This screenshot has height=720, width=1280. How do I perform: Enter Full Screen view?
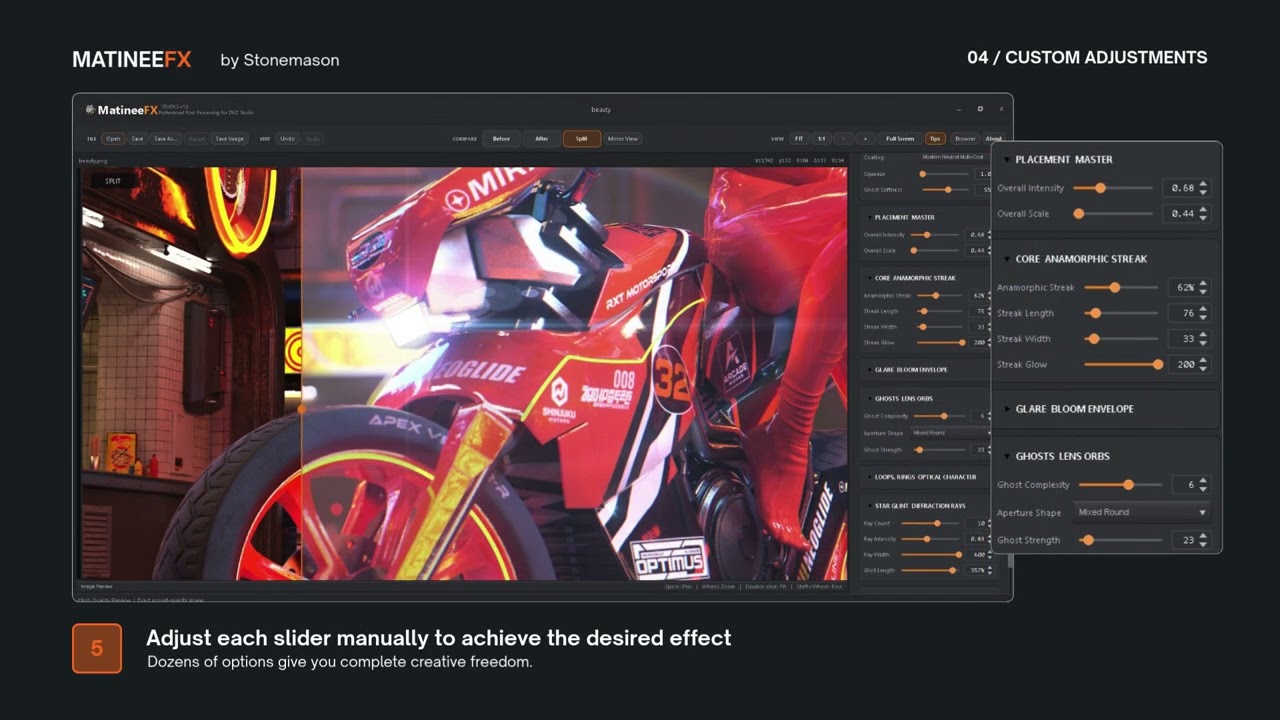(x=900, y=139)
